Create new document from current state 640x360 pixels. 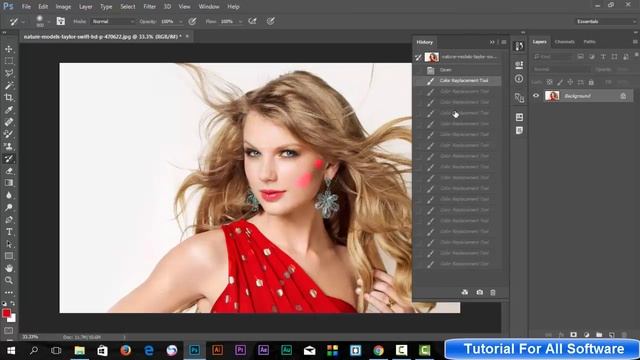(464, 292)
